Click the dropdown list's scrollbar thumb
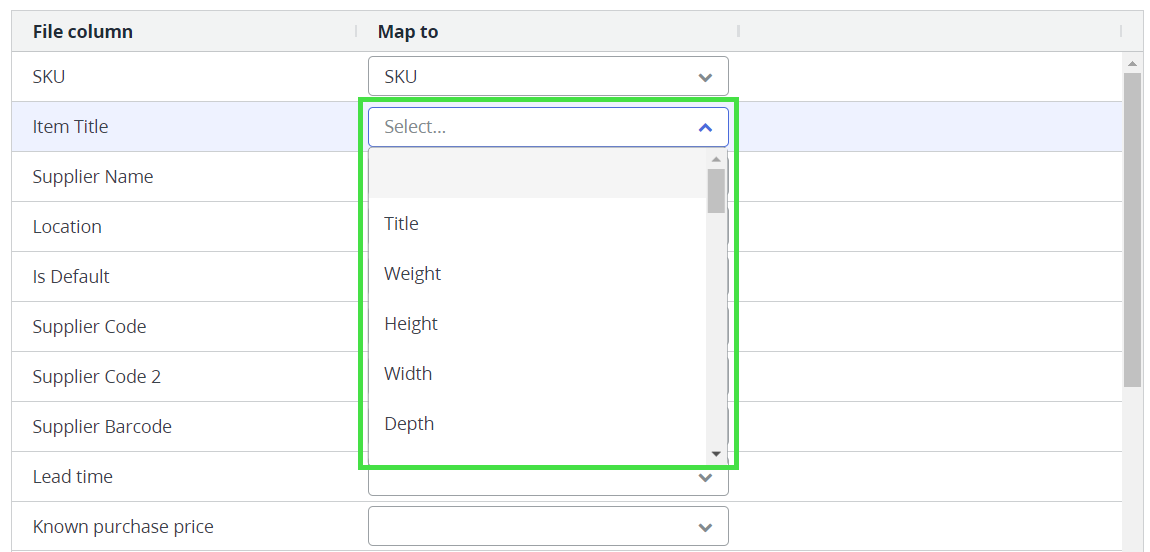1150x552 pixels. coord(716,190)
